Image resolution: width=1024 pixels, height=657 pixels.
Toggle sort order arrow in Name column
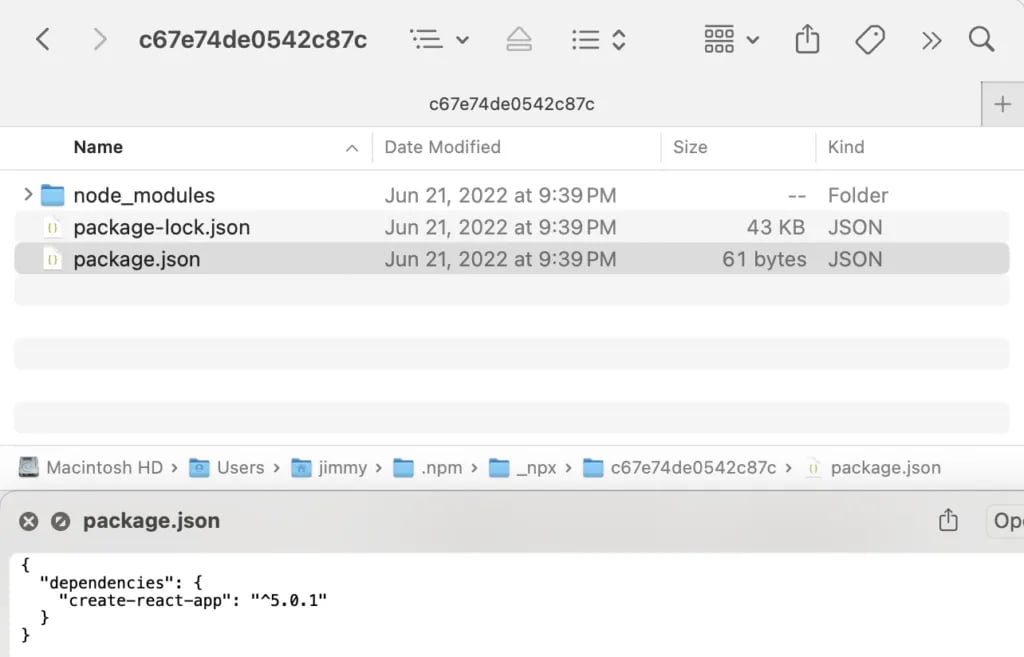352,148
